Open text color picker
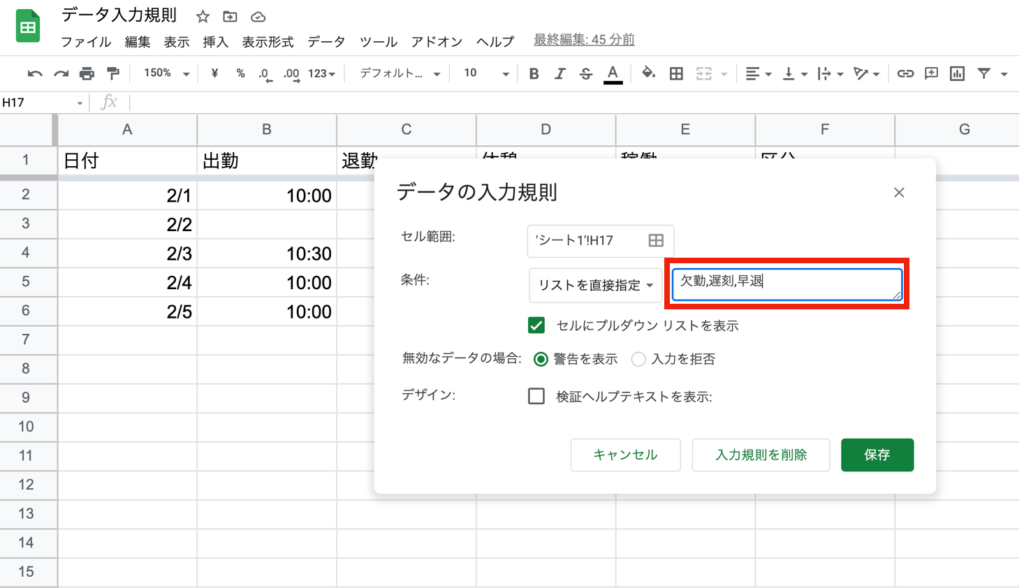The width and height of the screenshot is (1024, 588). pos(613,74)
